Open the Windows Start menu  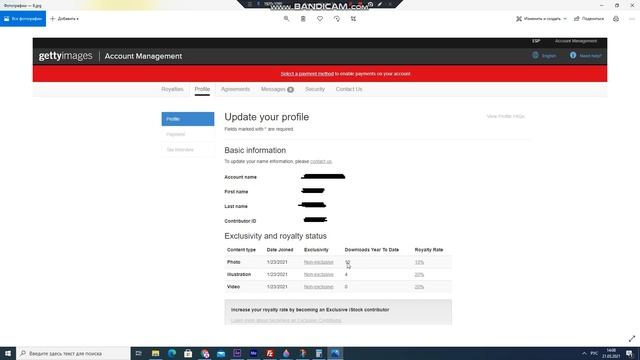pyautogui.click(x=8, y=353)
